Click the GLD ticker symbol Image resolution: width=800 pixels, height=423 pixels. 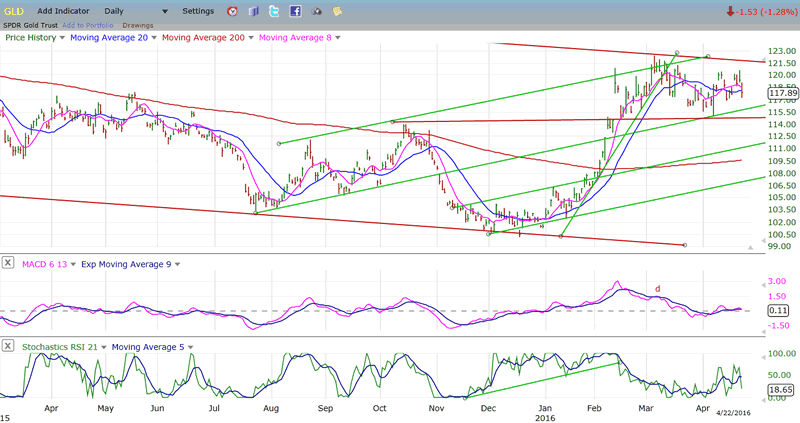pyautogui.click(x=16, y=11)
